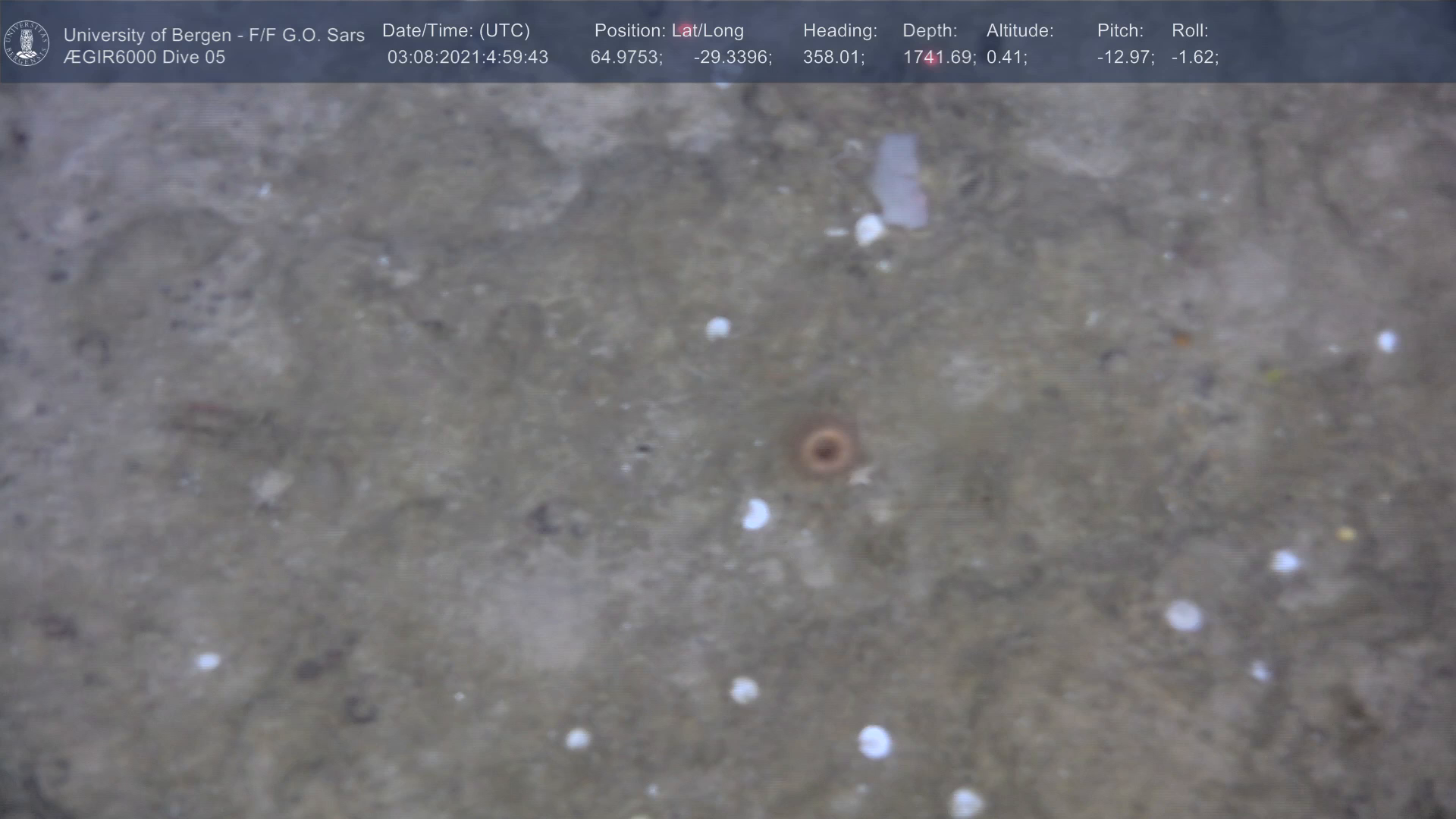Select the latitude value 64.9753
This screenshot has width=1456, height=819.
pos(626,58)
